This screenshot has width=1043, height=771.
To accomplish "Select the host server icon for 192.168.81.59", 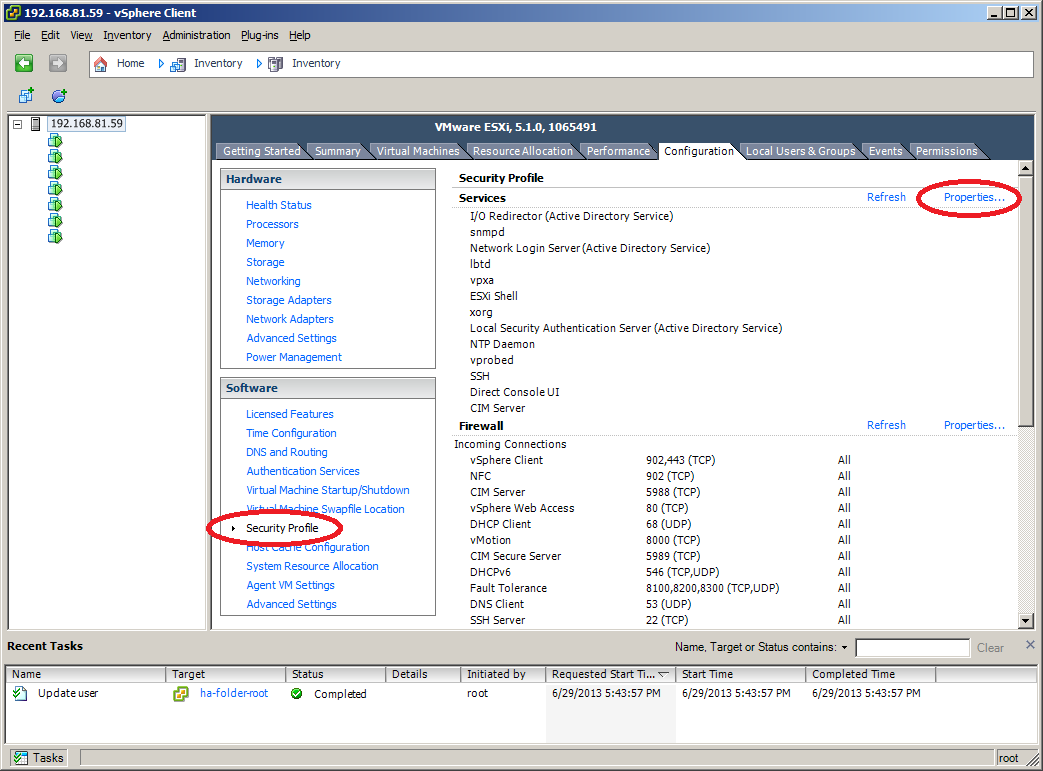I will click(x=36, y=124).
